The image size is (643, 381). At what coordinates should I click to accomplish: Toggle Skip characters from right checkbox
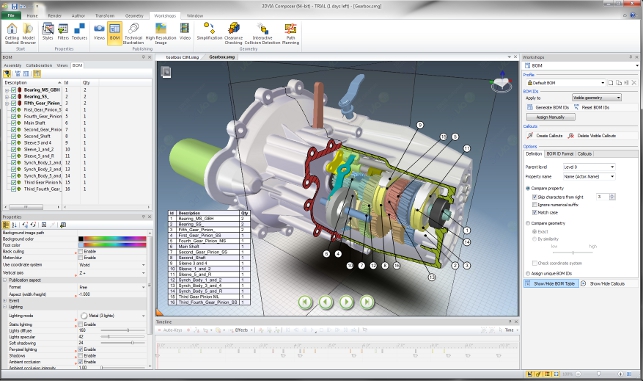(x=534, y=197)
